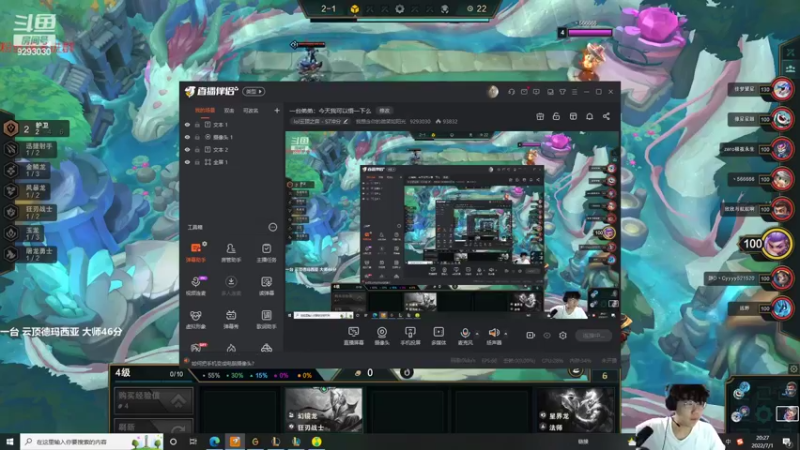Expand the speaker device arrow
The height and width of the screenshot is (450, 800).
click(506, 334)
